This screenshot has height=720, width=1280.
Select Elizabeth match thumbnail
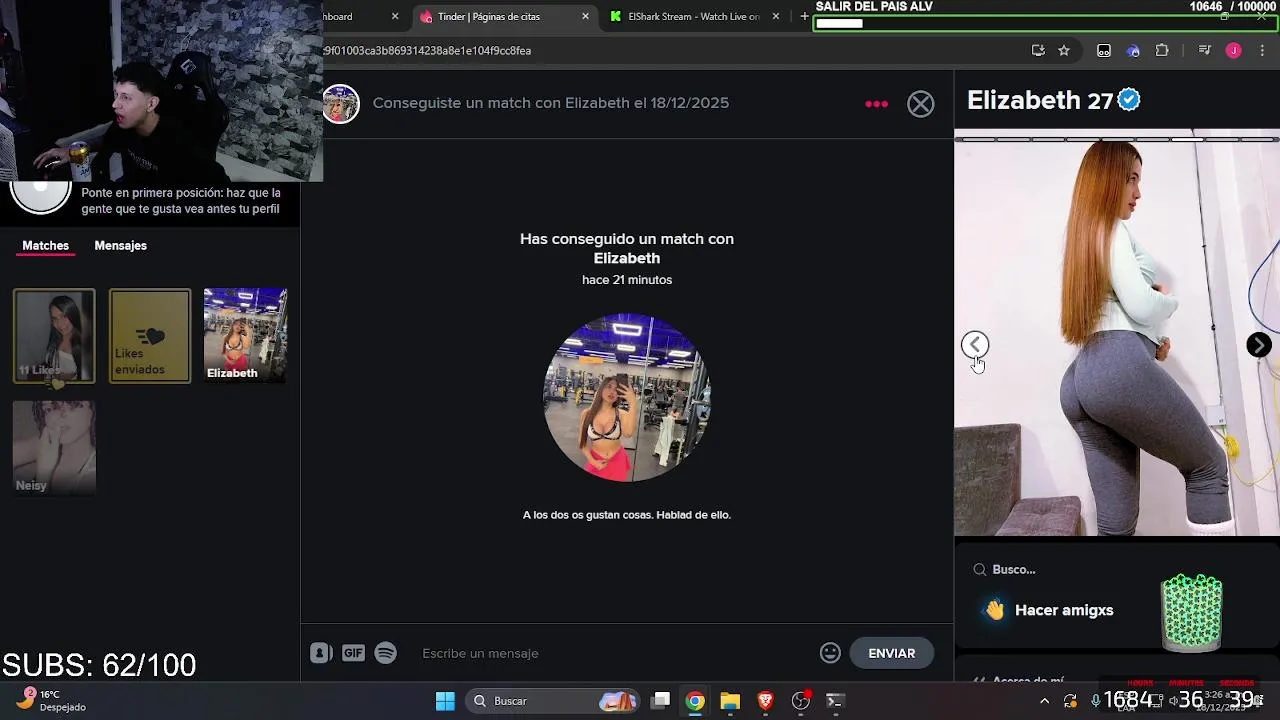245,336
